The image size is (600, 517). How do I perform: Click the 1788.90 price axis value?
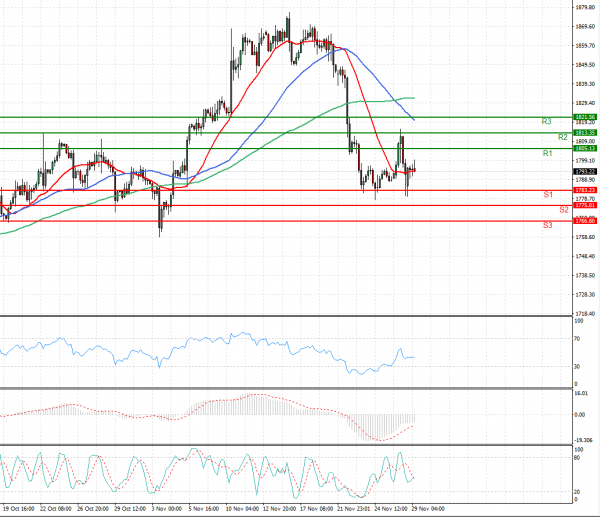coord(585,179)
